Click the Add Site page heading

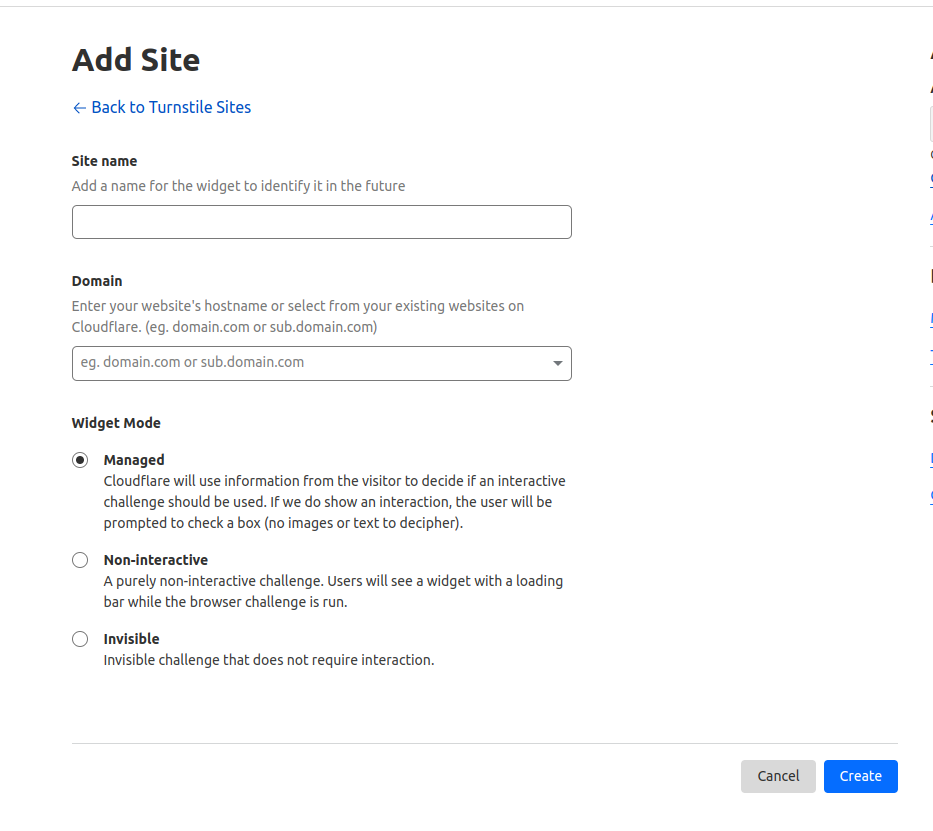[136, 60]
